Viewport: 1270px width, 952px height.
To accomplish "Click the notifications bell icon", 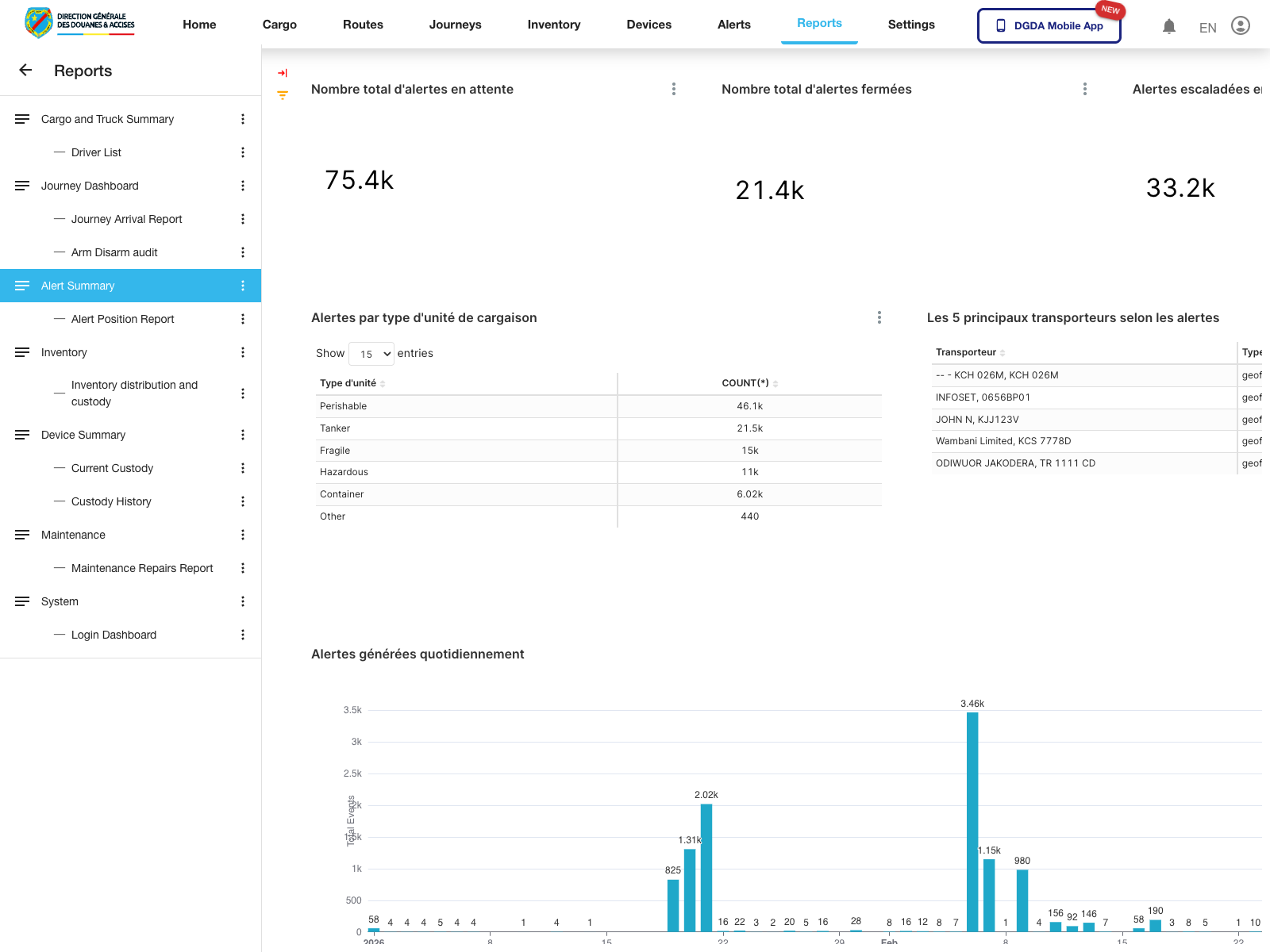I will pos(1168,26).
